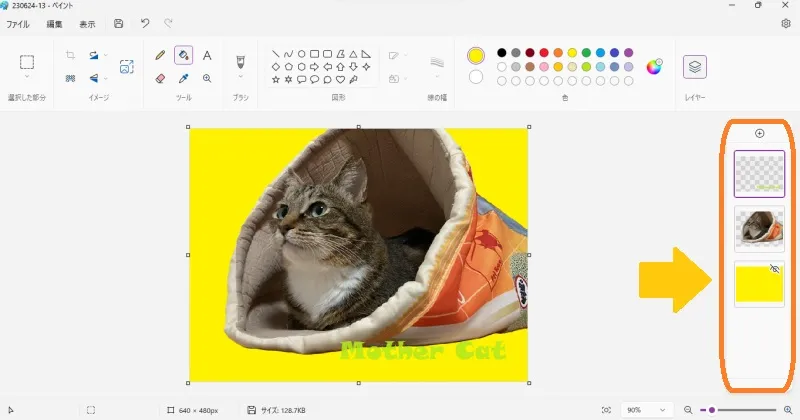Viewport: 800px width, 420px height.
Task: Open the Edit colors wheel
Action: coord(654,67)
